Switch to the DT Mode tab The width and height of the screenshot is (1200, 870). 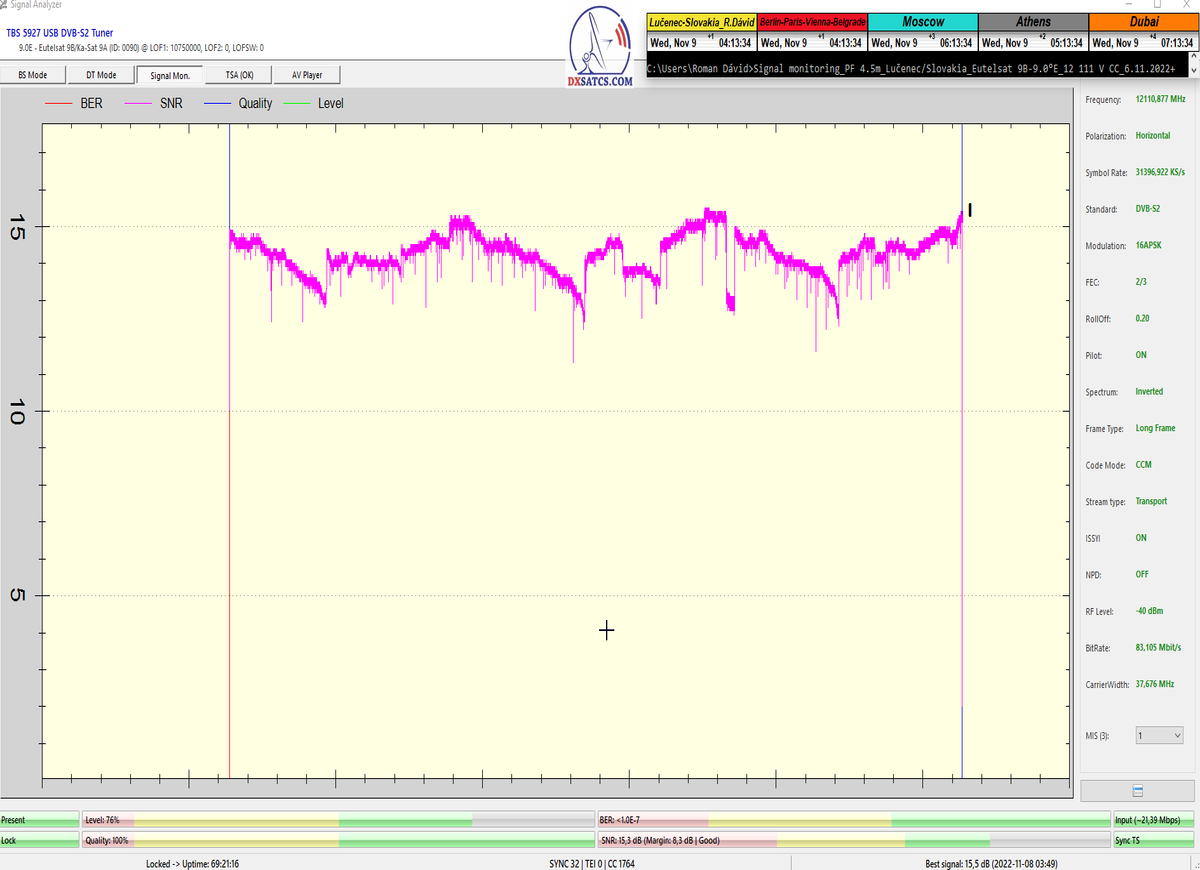tap(101, 75)
